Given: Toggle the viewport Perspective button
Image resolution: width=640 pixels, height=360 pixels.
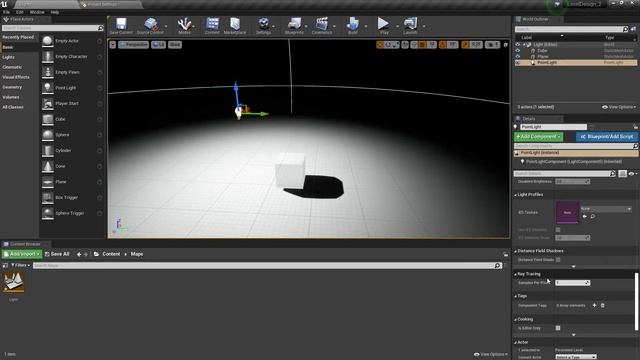Looking at the screenshot, I should [x=133, y=45].
